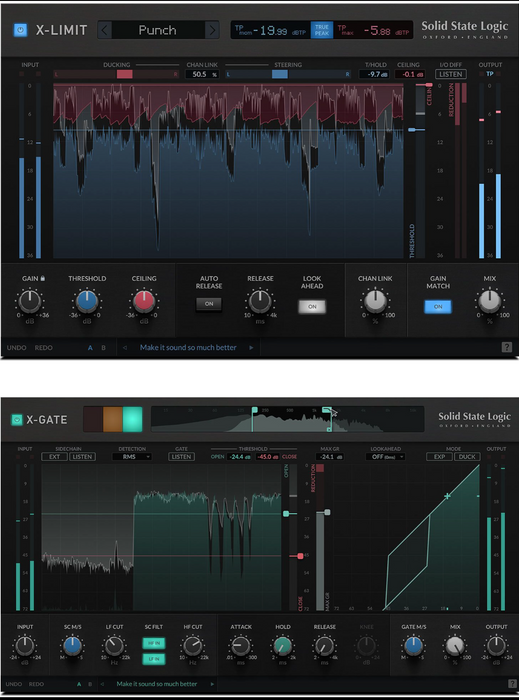Enable EXT sidechain in X-Gate
The image size is (519, 700).
[54, 457]
